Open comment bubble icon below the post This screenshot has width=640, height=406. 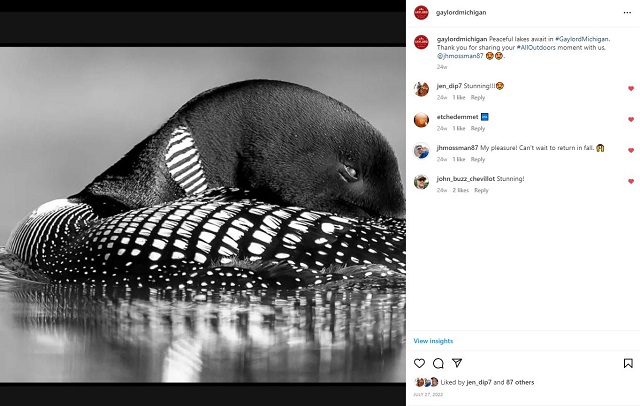tap(438, 363)
